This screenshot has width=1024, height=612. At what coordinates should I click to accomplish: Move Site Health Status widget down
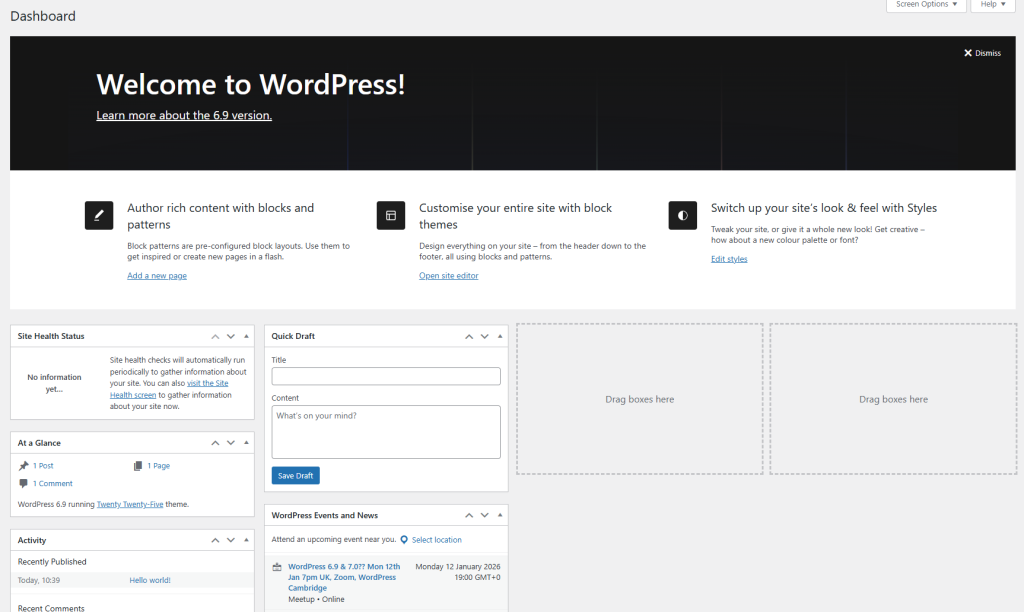tap(231, 337)
